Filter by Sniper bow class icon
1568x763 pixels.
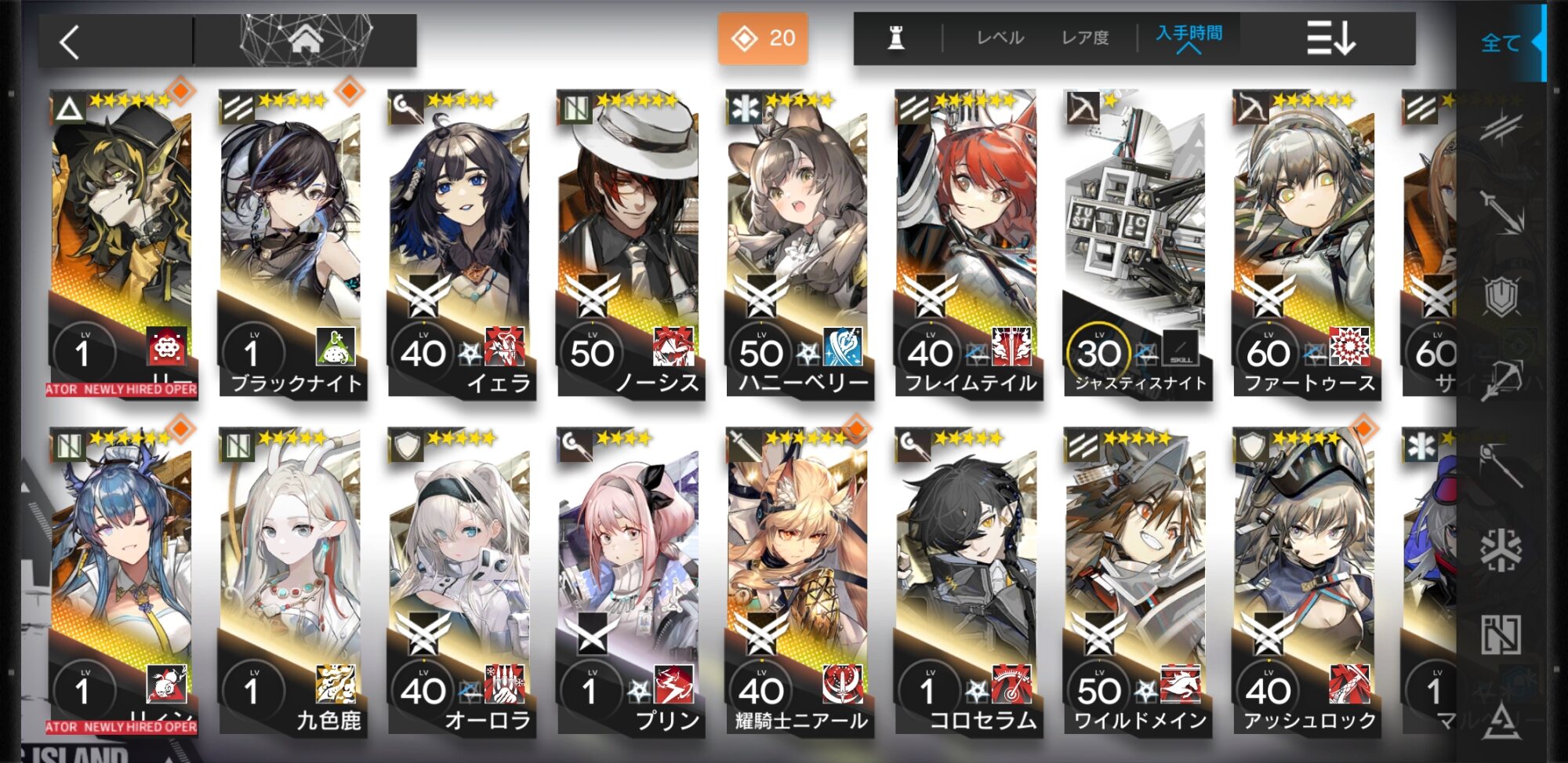[x=1501, y=381]
